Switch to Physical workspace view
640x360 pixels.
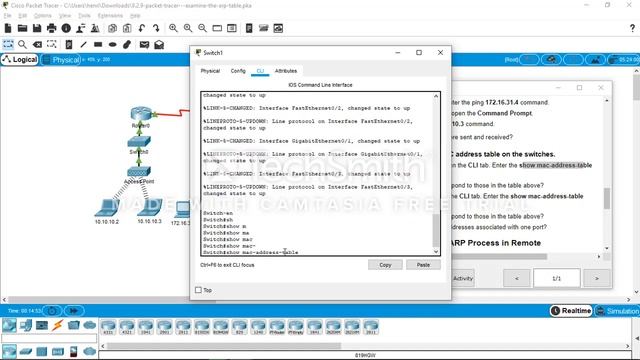coord(61,60)
